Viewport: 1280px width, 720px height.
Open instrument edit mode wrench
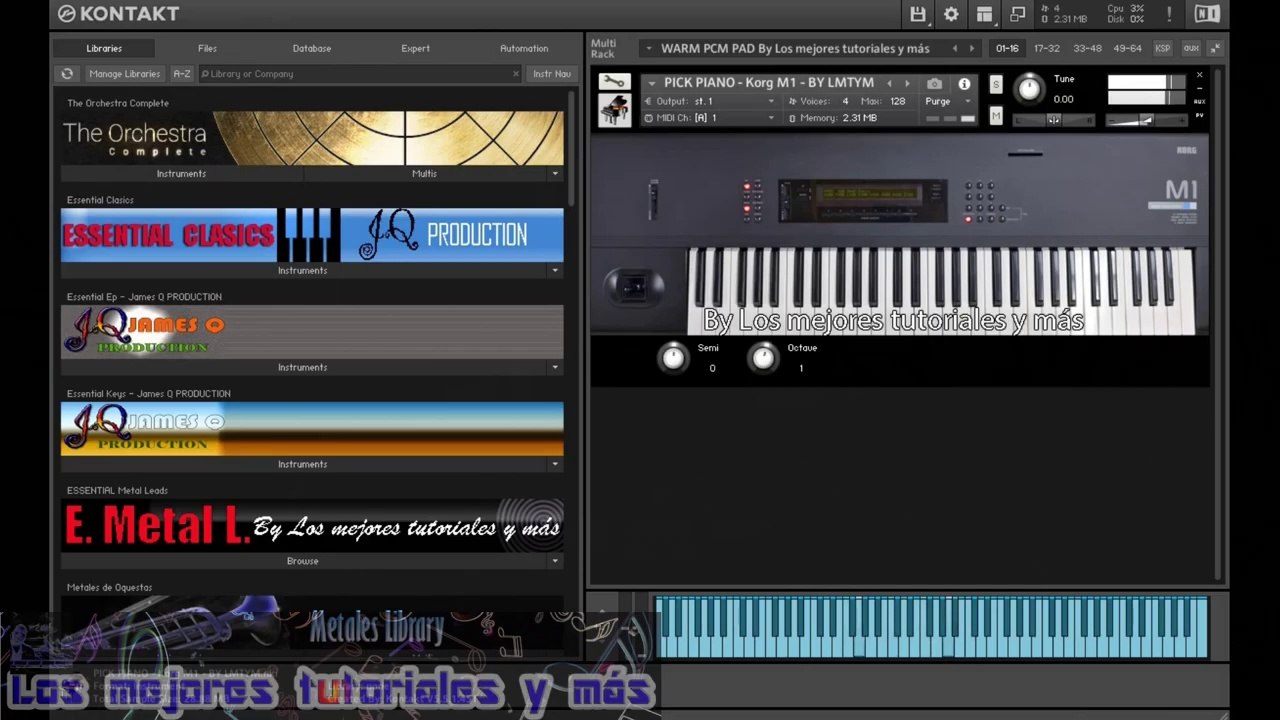coord(614,82)
